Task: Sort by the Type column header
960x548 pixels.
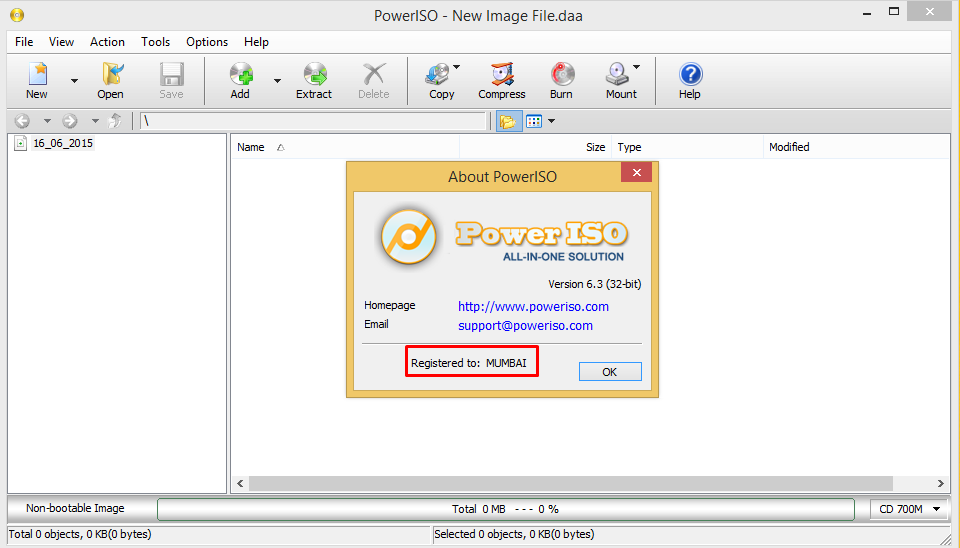Action: pos(688,147)
